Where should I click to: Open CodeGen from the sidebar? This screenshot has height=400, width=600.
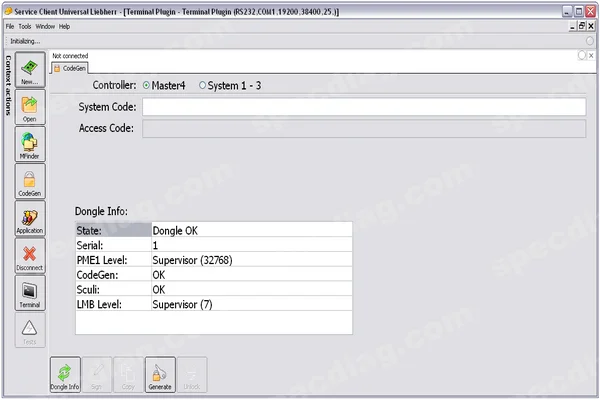(30, 181)
